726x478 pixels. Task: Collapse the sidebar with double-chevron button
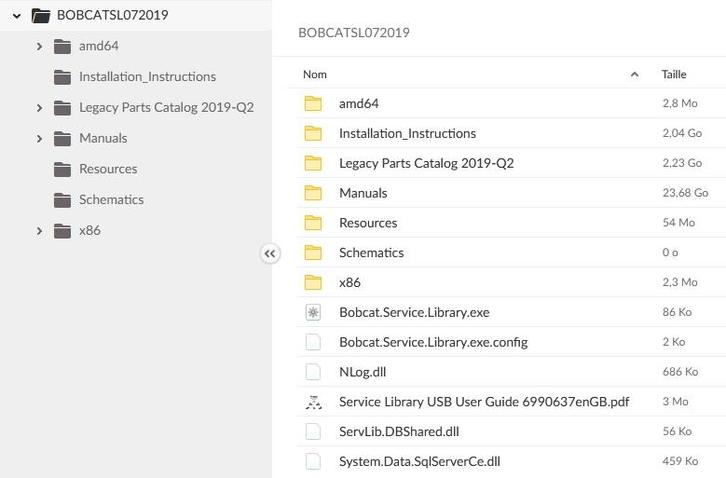click(270, 253)
